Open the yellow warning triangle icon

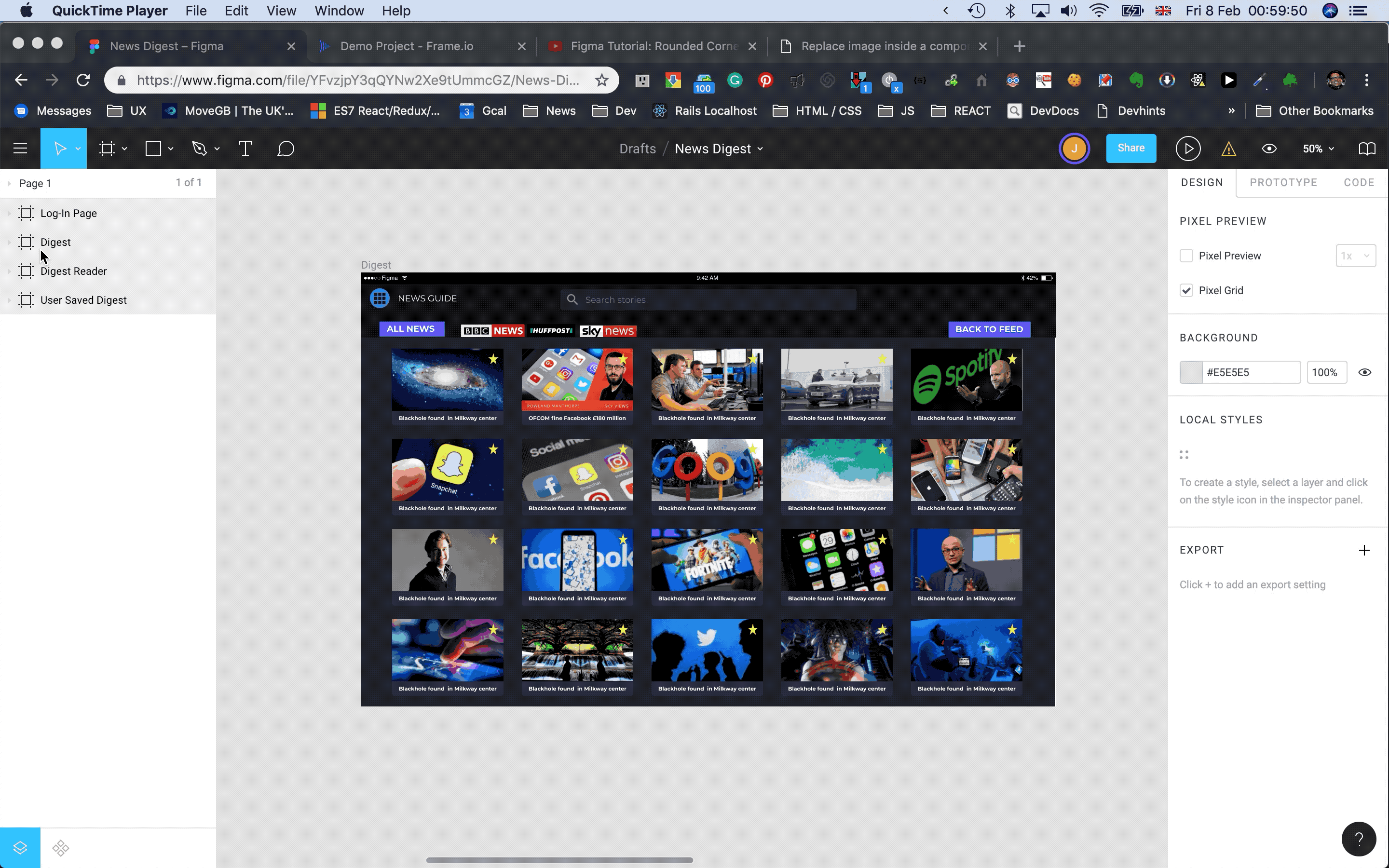(1228, 149)
